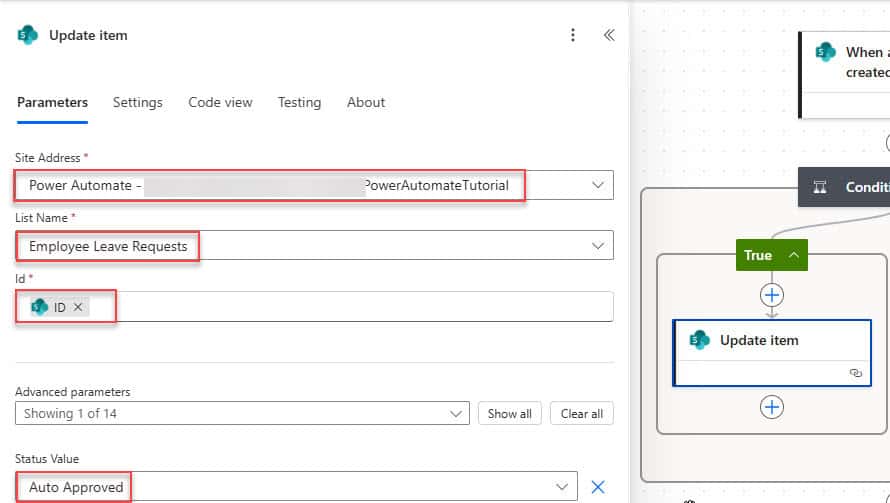Click the Show all button
Screen dimensions: 890x503
point(510,413)
